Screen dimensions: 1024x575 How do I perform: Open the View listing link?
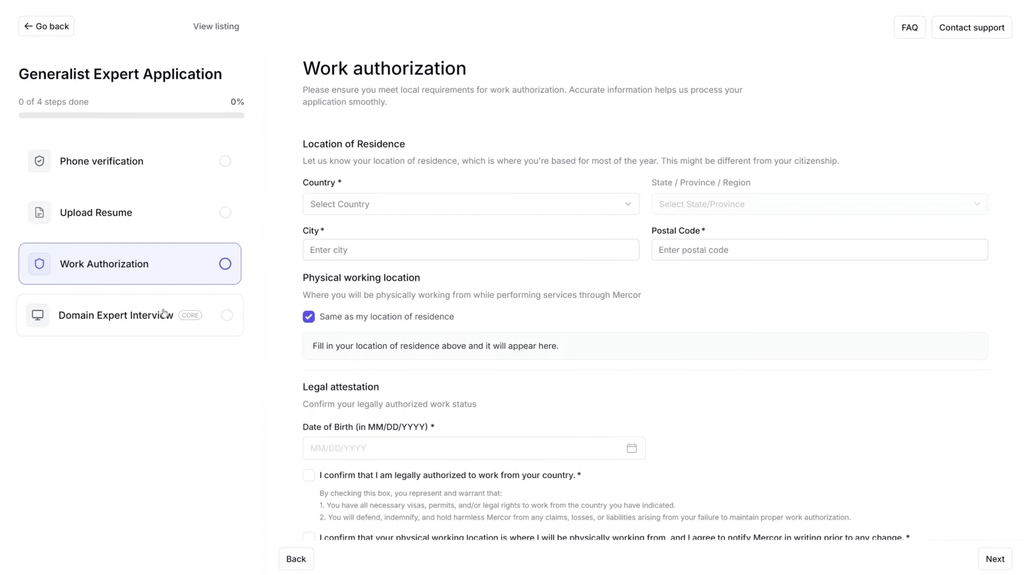(216, 26)
